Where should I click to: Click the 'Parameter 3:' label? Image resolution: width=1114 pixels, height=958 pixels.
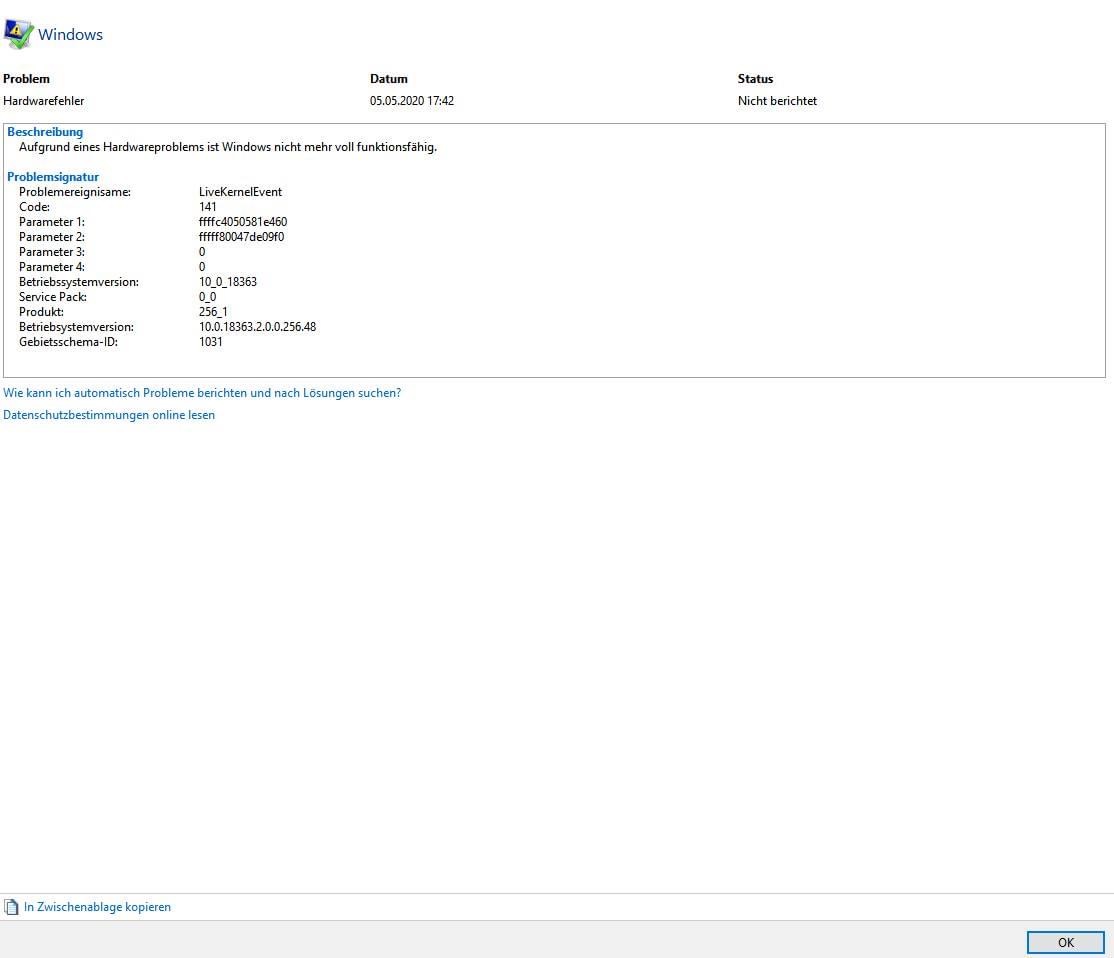[51, 252]
